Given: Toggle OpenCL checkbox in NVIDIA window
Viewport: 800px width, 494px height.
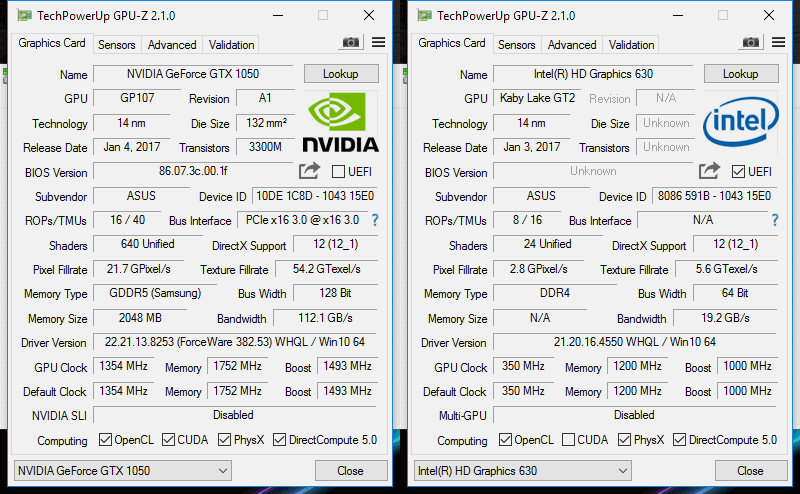Looking at the screenshot, I should 106,439.
